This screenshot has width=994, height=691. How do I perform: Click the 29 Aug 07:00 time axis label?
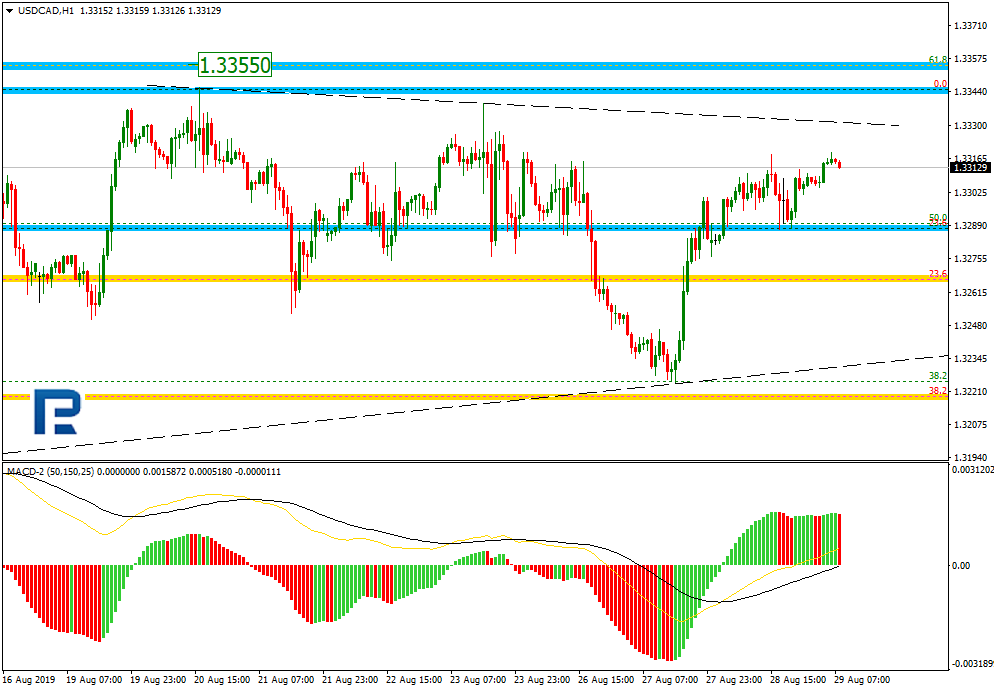(862, 680)
